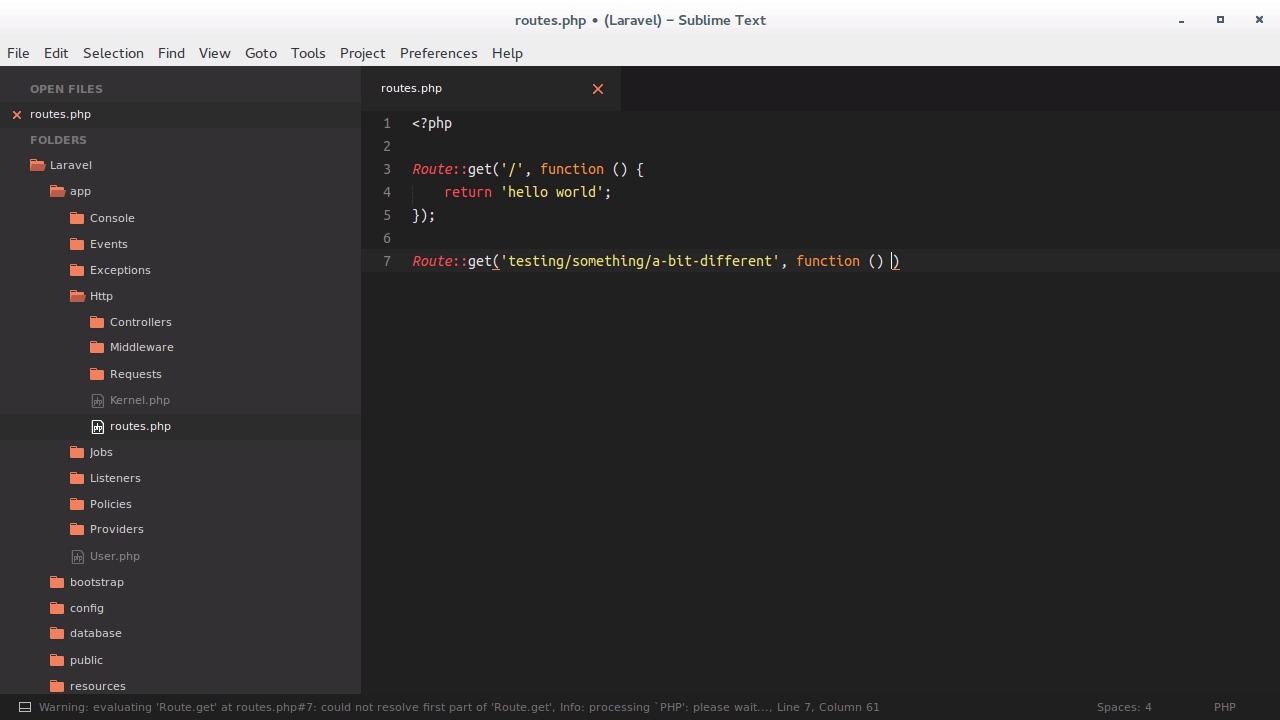The height and width of the screenshot is (720, 1280).
Task: Click the Kernel.php file icon in sidebar
Action: point(97,400)
